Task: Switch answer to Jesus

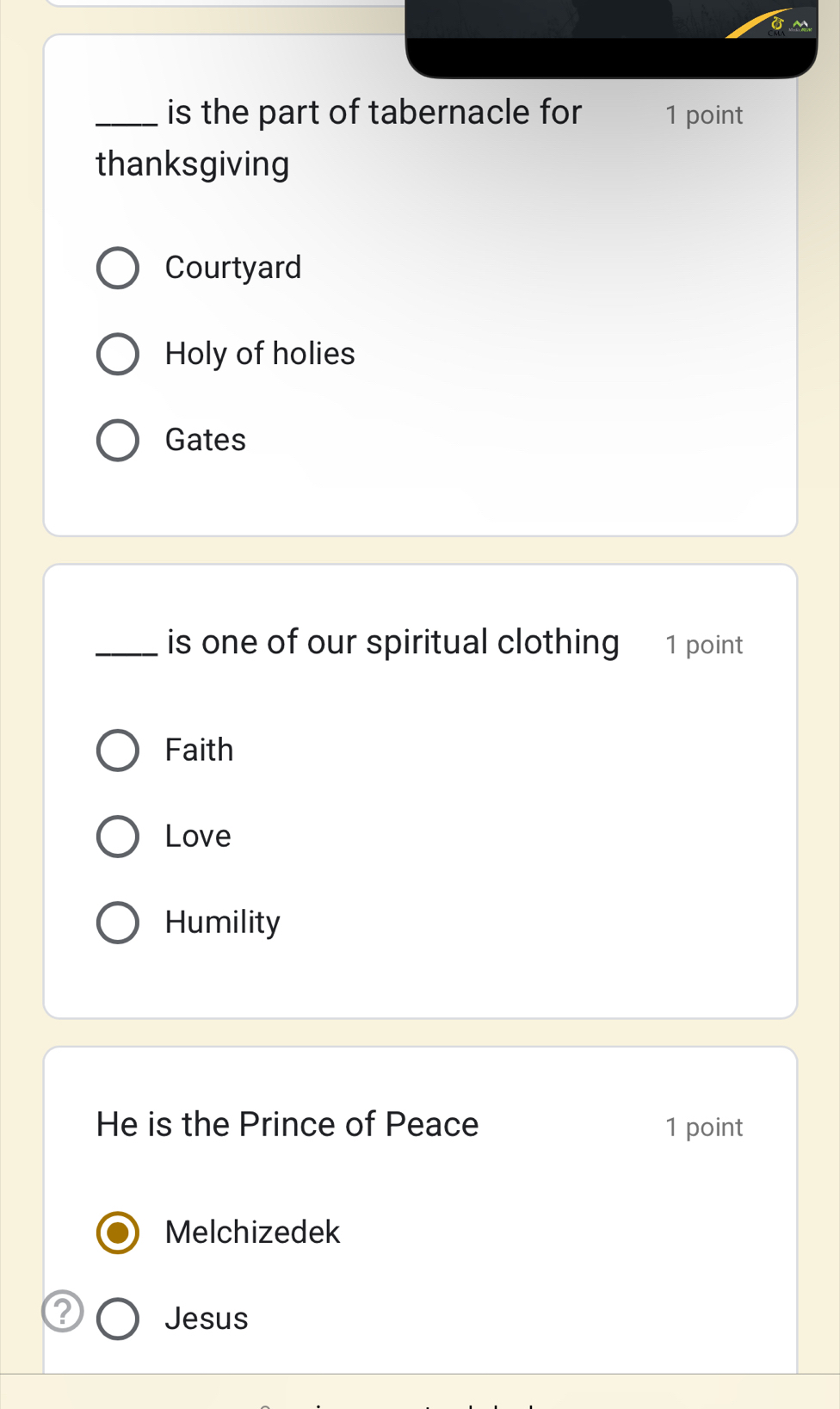Action: [118, 1319]
